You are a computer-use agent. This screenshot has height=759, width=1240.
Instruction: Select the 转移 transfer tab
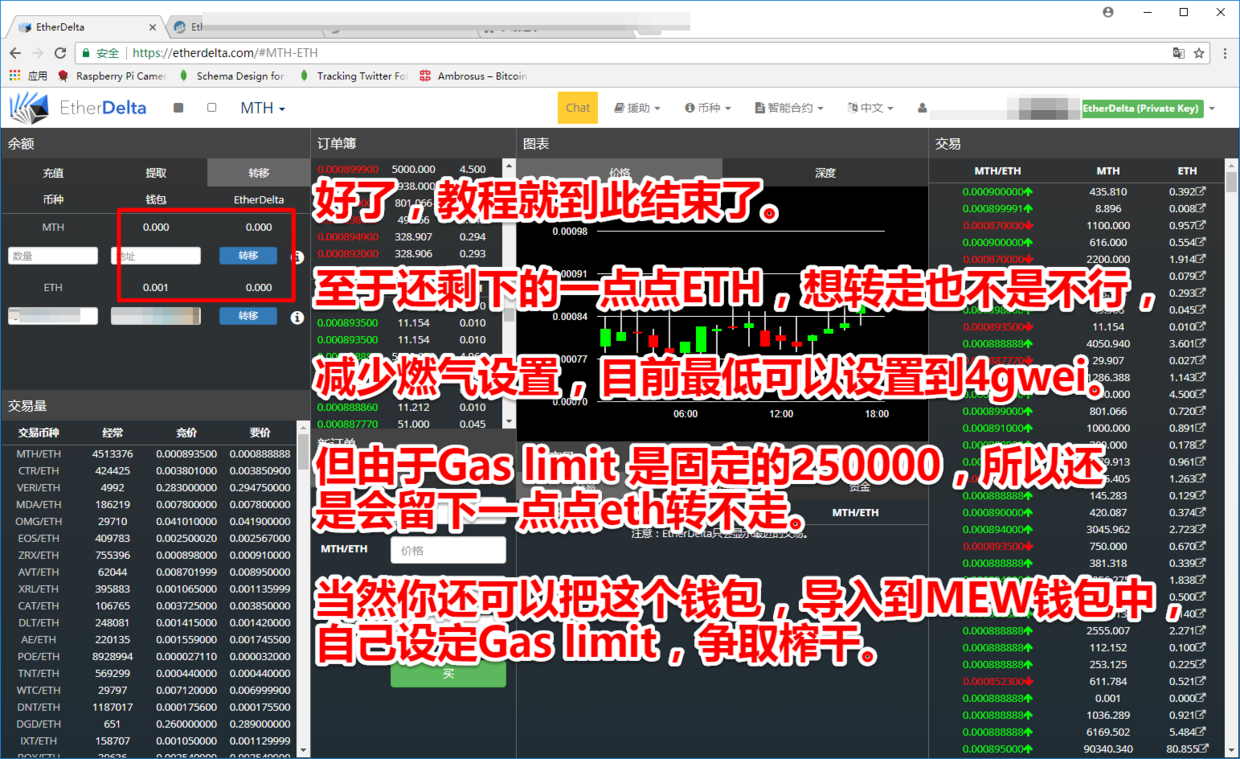259,173
